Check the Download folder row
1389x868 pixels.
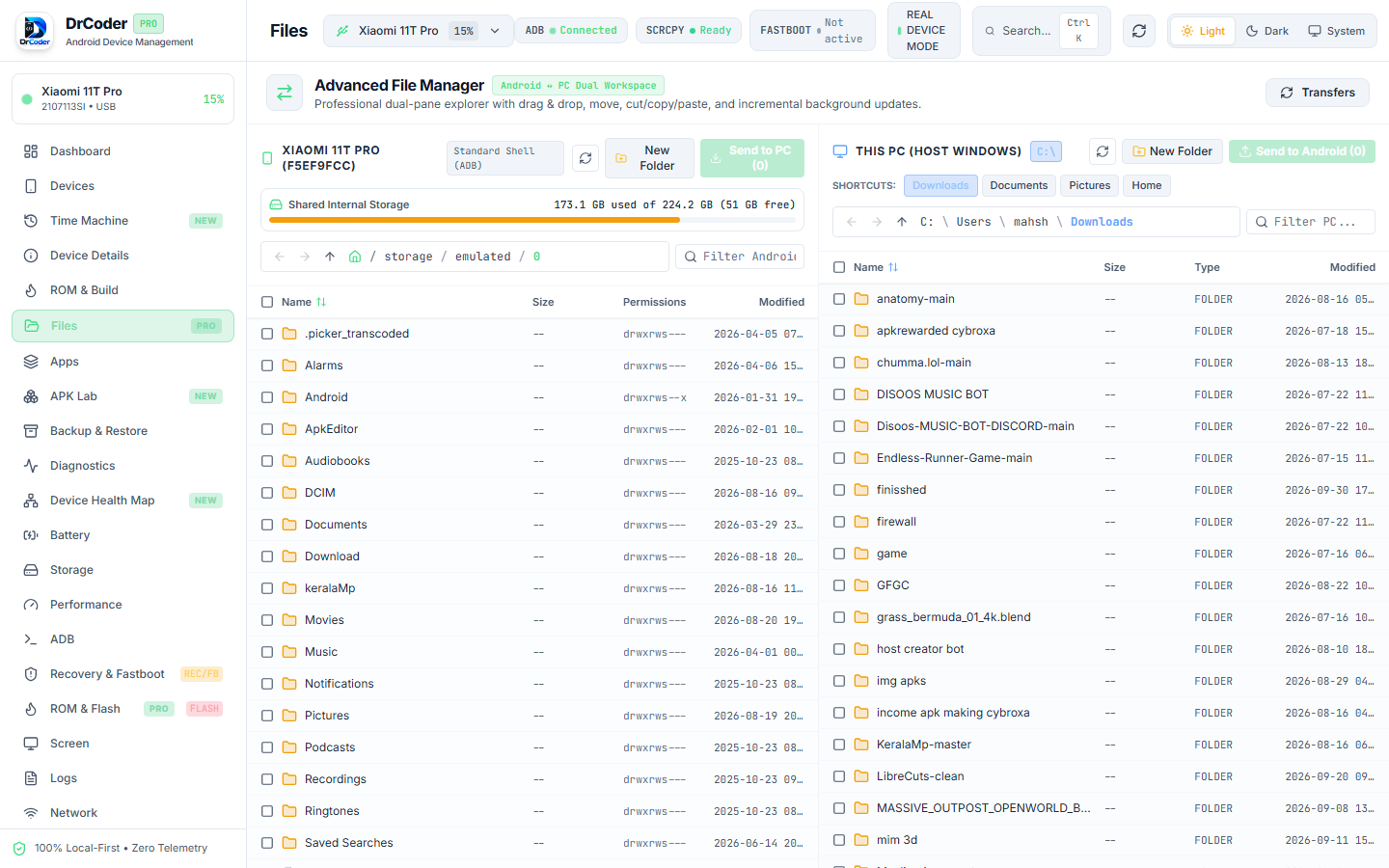[x=267, y=556]
